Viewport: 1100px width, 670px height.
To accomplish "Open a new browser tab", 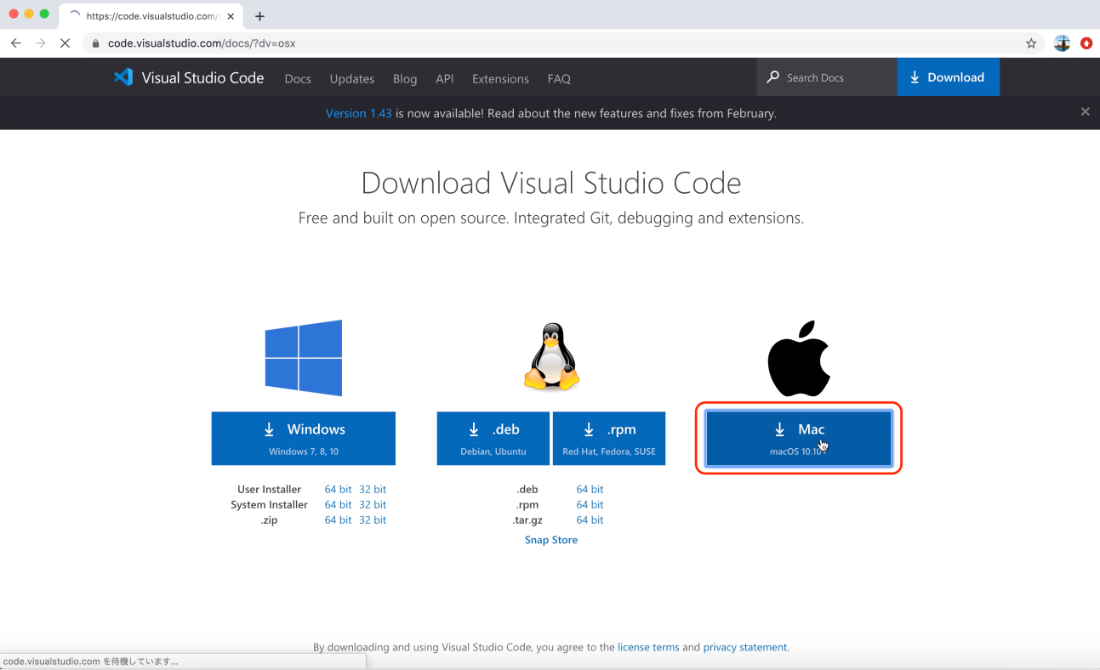I will click(260, 15).
